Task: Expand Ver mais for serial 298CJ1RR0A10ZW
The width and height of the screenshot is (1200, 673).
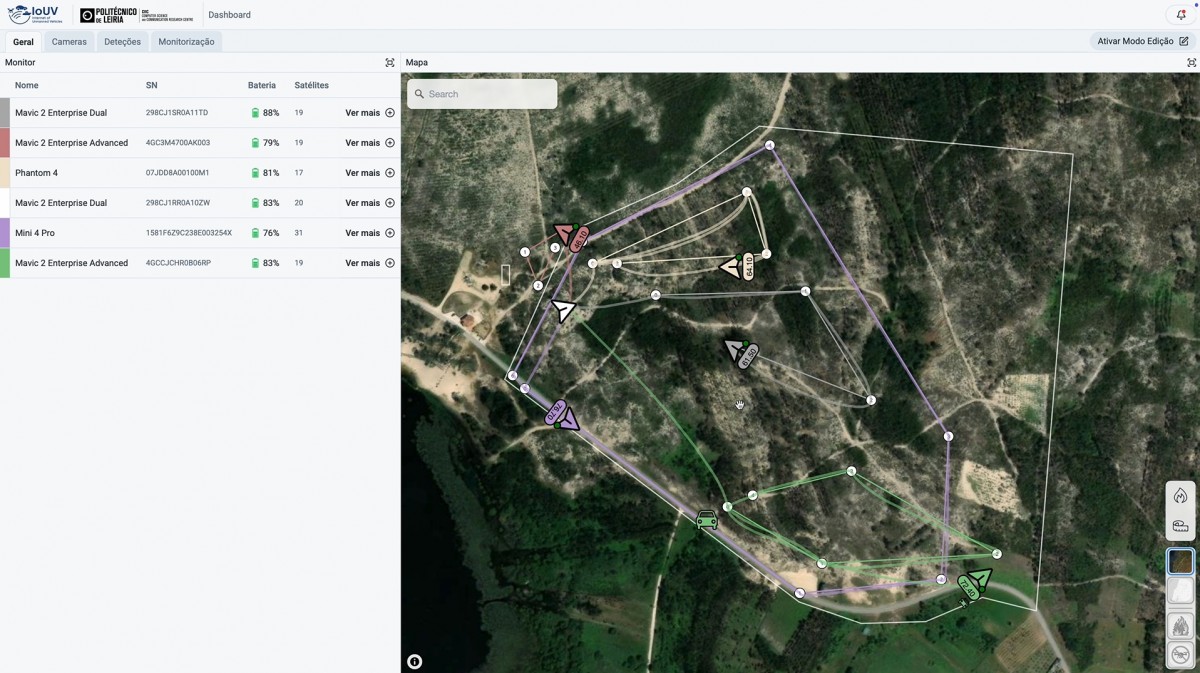Action: 370,203
